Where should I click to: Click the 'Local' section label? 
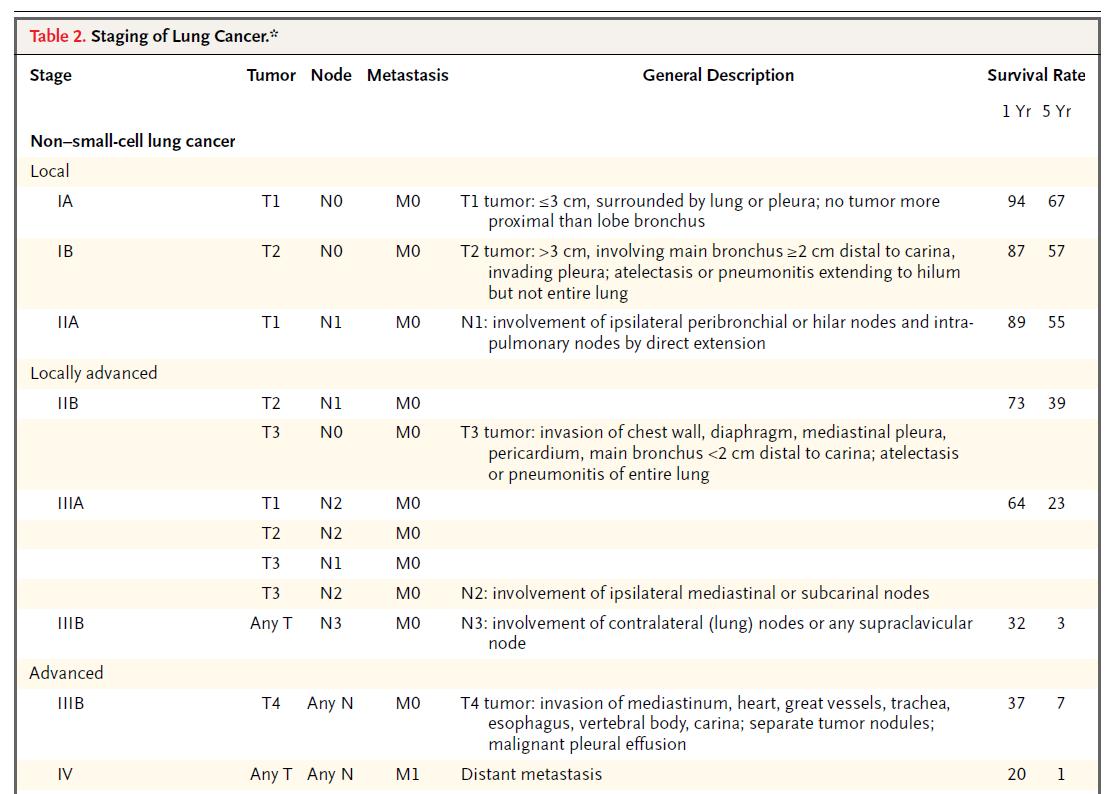pyautogui.click(x=49, y=171)
